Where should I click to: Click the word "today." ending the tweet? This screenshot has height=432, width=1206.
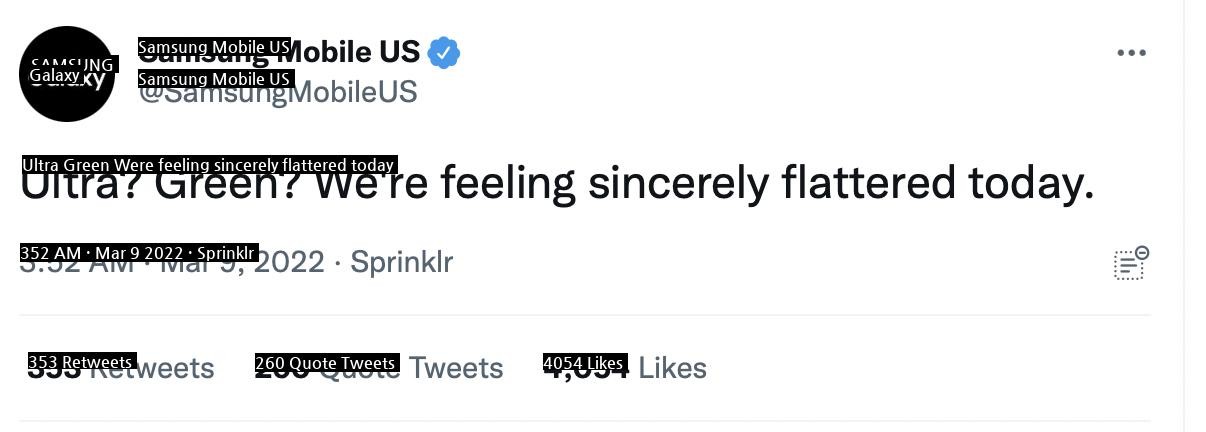1031,185
